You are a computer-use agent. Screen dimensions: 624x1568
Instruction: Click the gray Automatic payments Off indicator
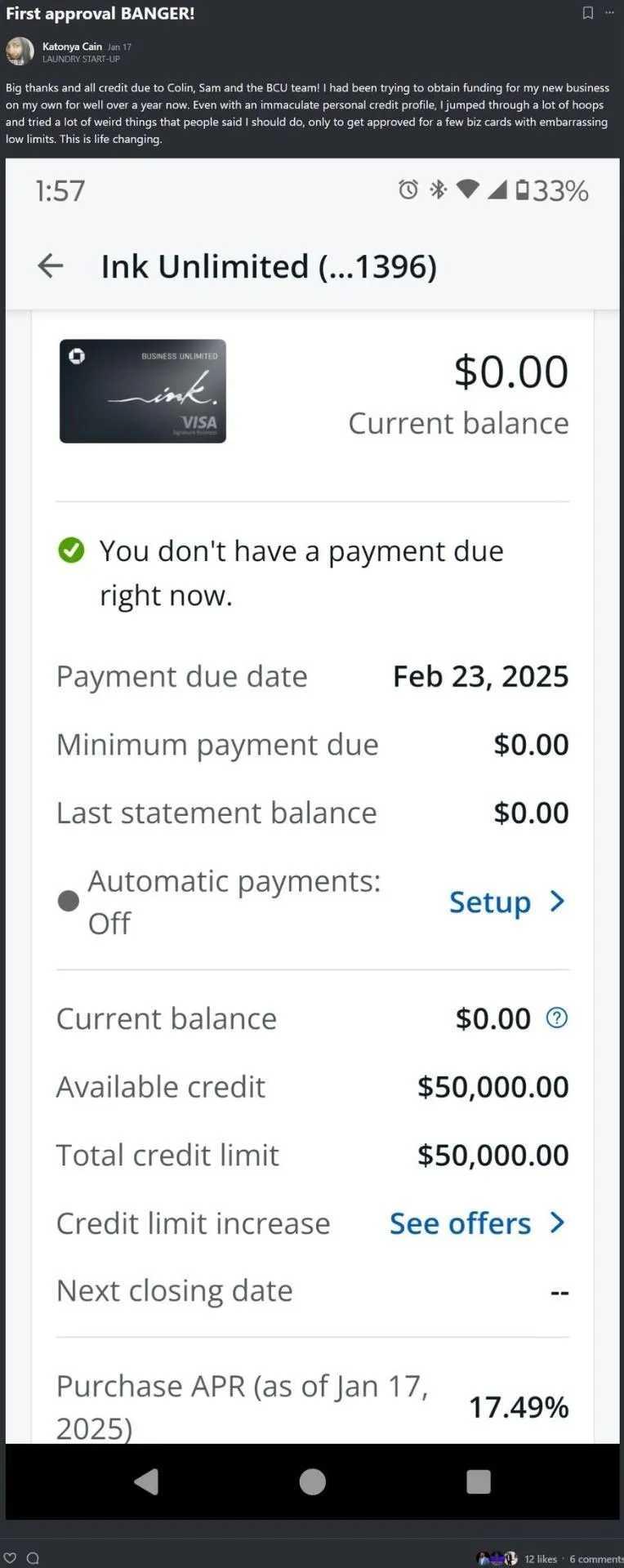69,901
